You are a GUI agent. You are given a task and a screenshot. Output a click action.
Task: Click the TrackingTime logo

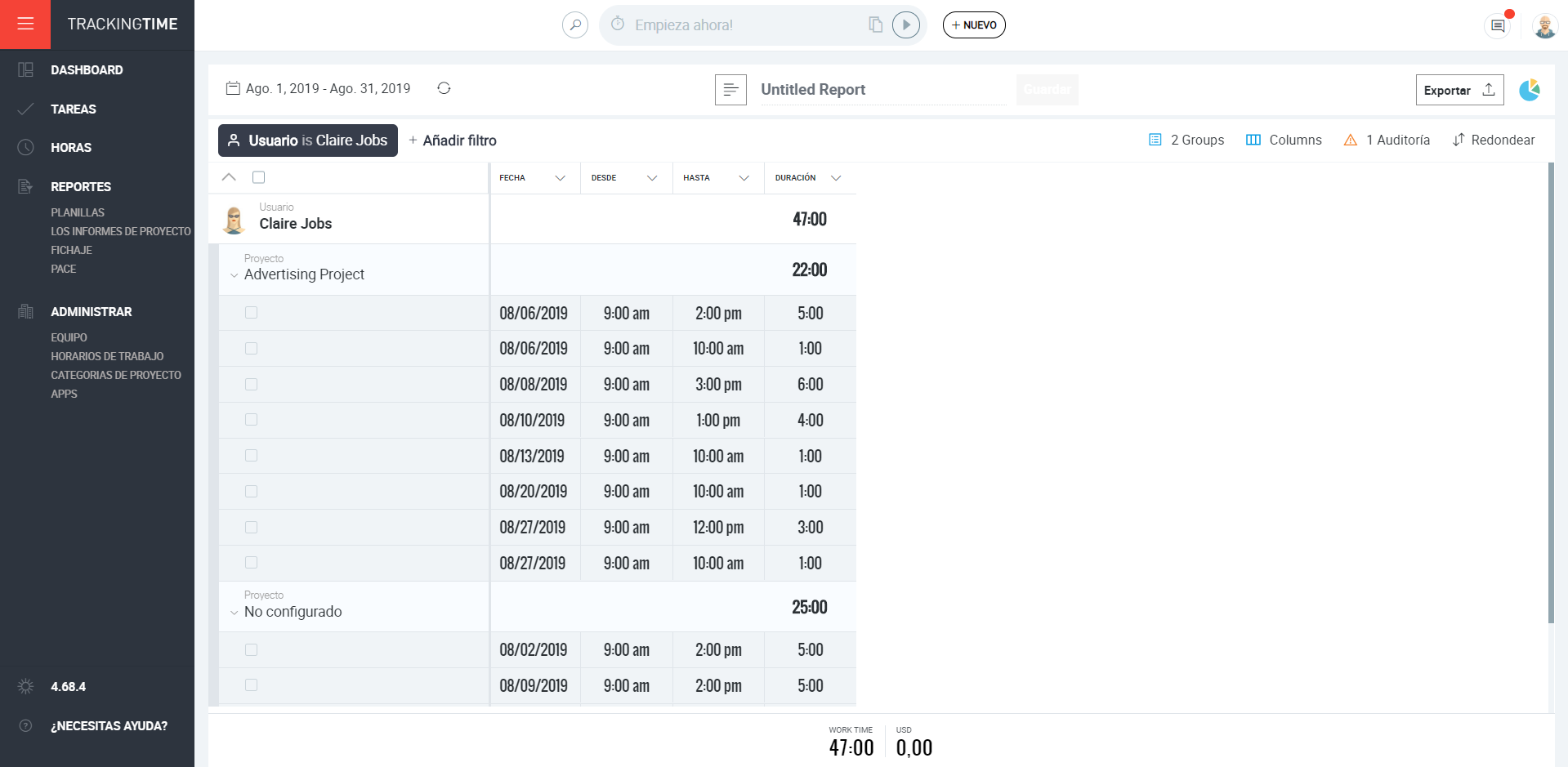click(123, 24)
